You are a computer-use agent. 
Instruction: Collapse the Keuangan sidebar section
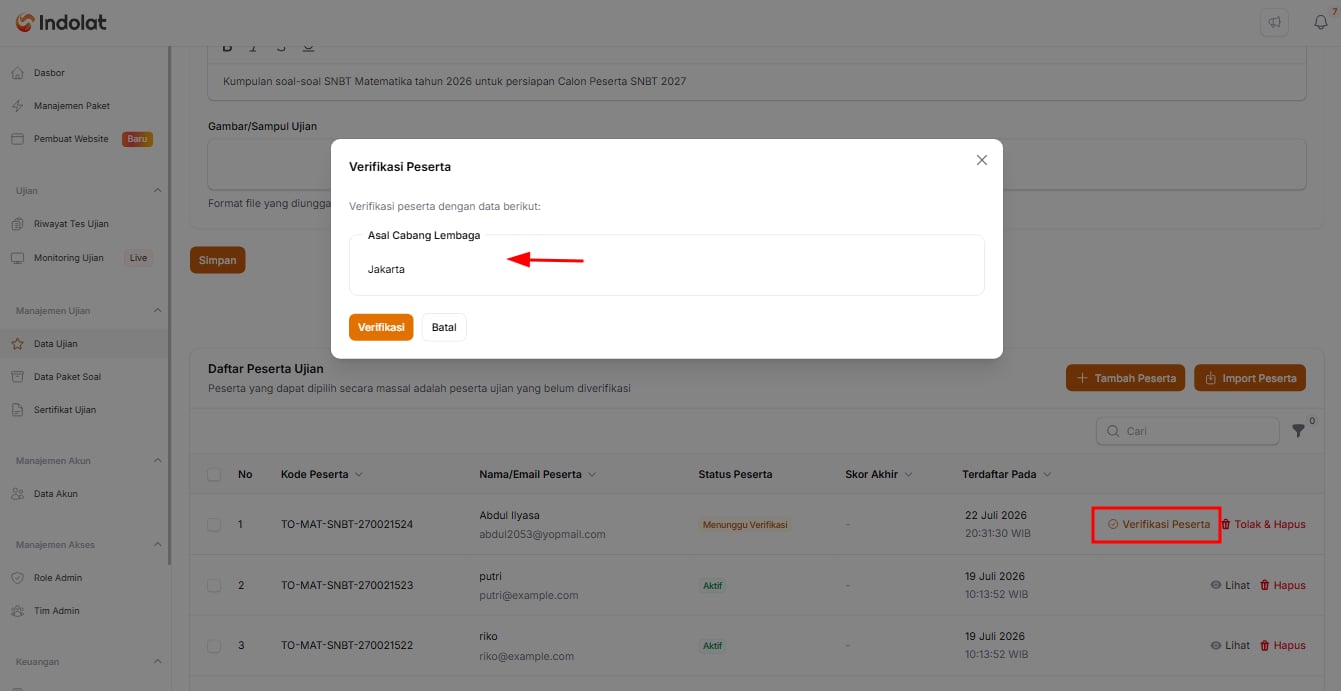coord(157,662)
